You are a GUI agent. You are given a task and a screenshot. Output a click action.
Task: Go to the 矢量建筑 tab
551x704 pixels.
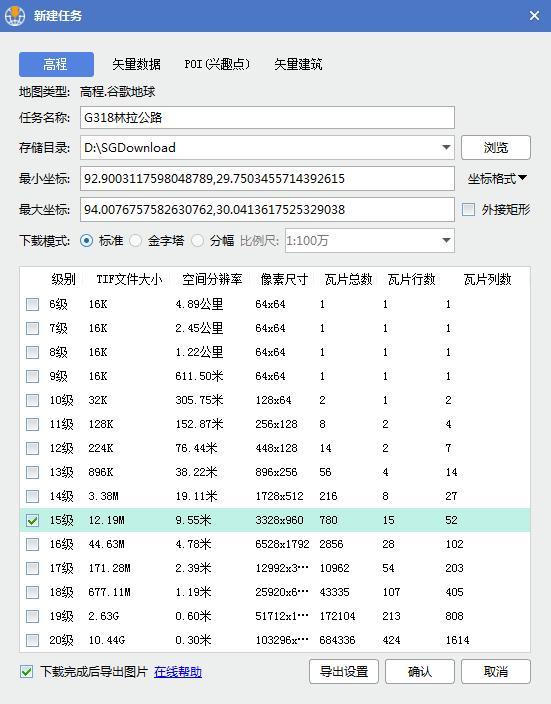pyautogui.click(x=298, y=64)
